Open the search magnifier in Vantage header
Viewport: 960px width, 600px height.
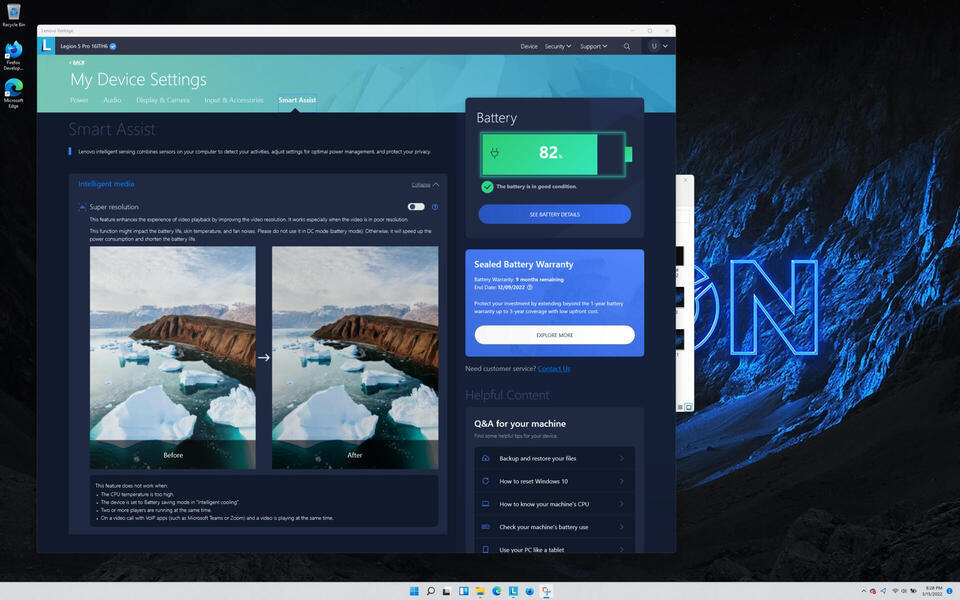pos(626,47)
